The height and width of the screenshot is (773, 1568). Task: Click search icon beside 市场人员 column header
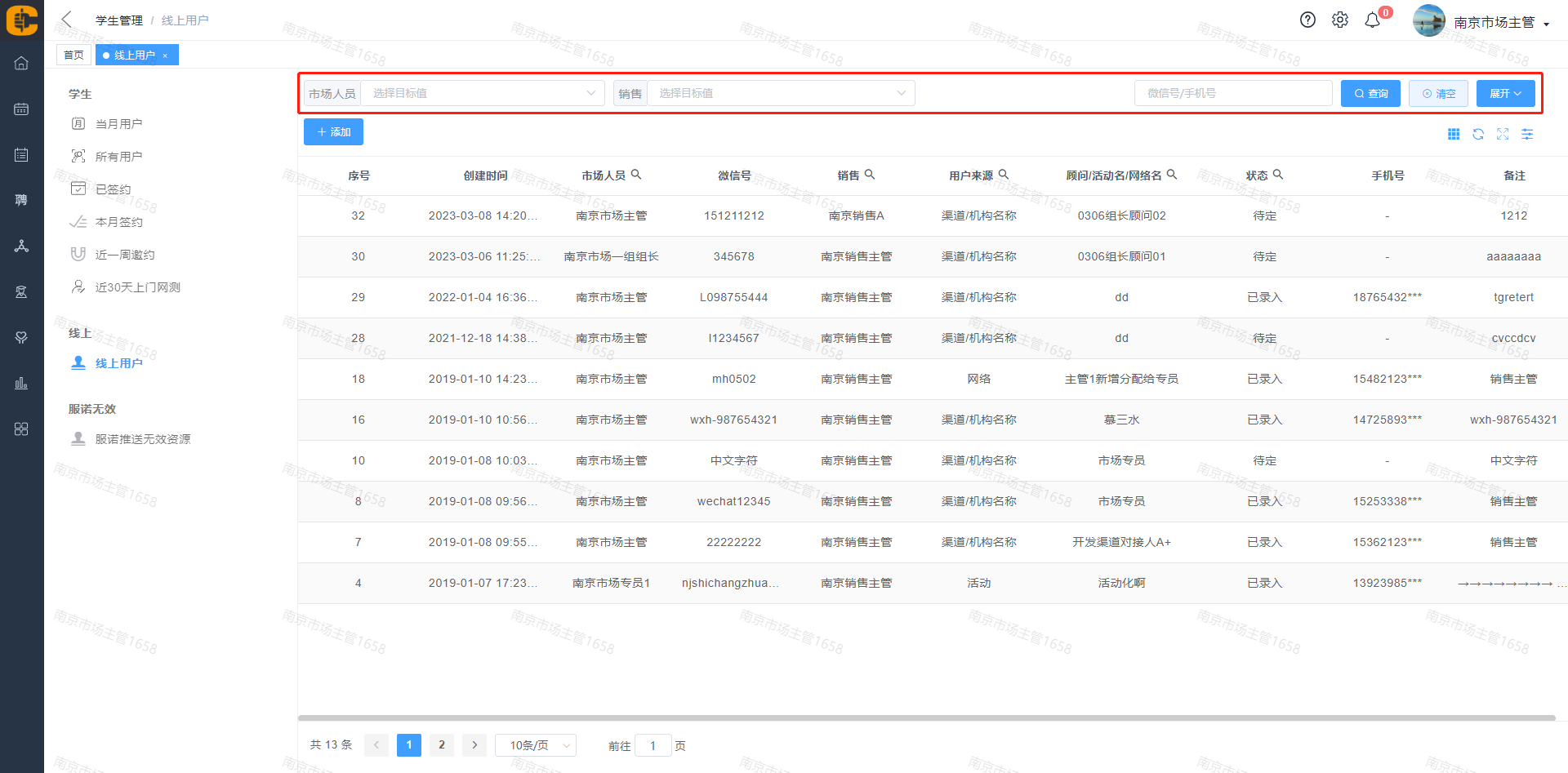coord(636,175)
